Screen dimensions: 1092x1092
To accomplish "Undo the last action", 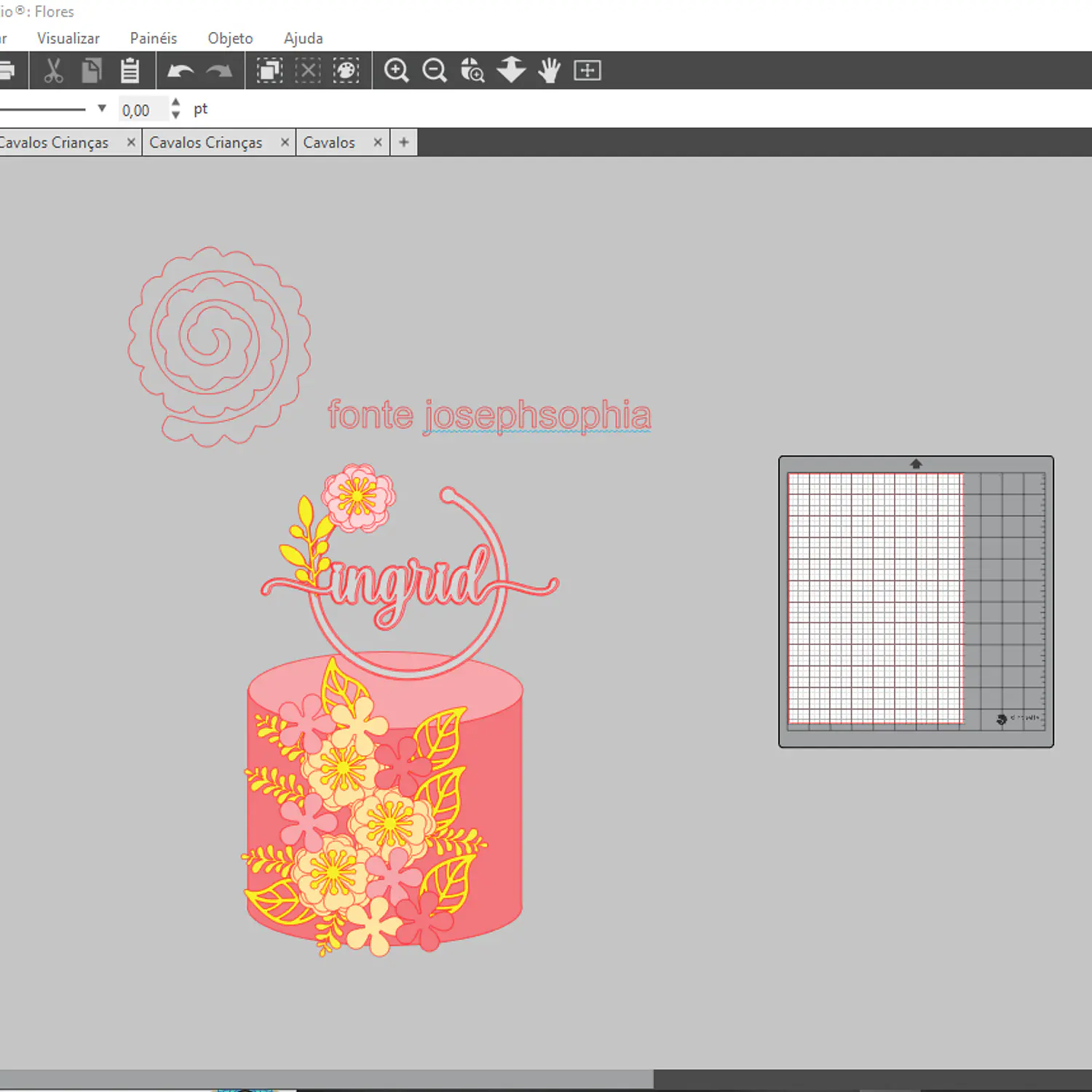I will [181, 71].
